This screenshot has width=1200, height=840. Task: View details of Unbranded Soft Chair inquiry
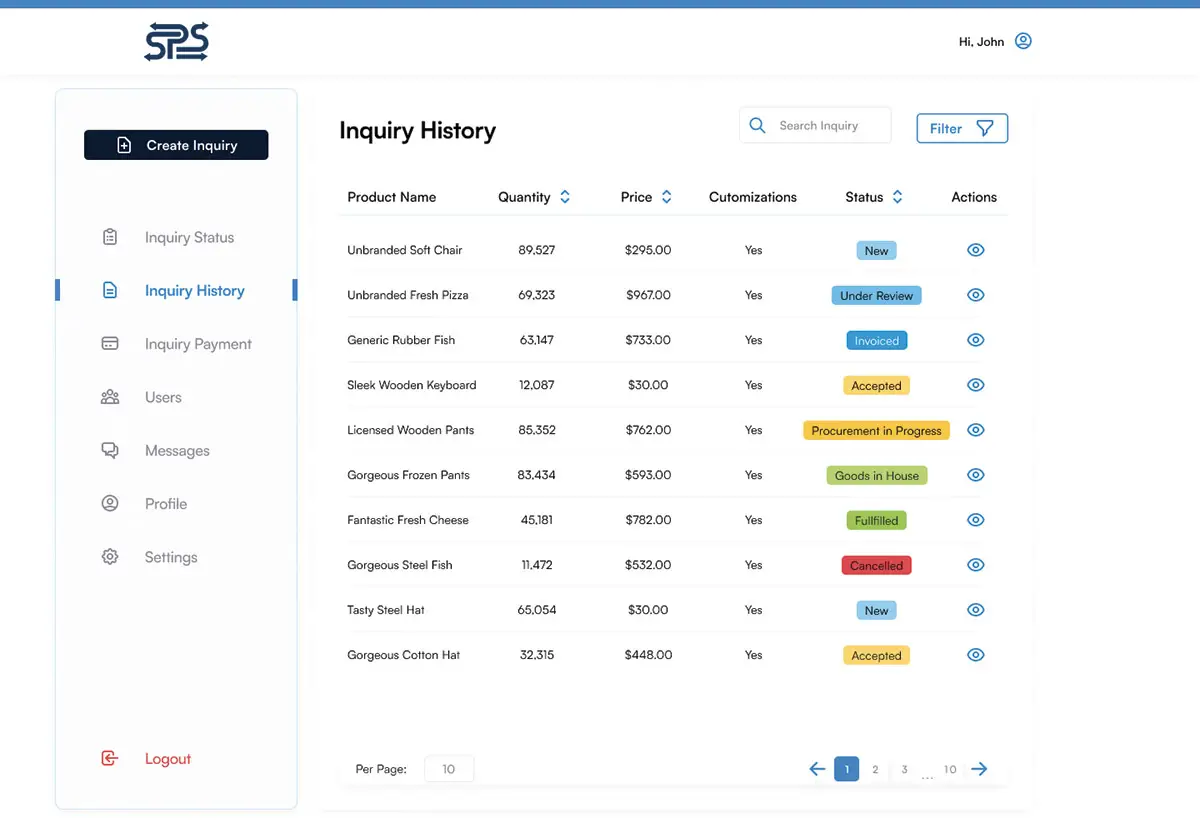975,249
